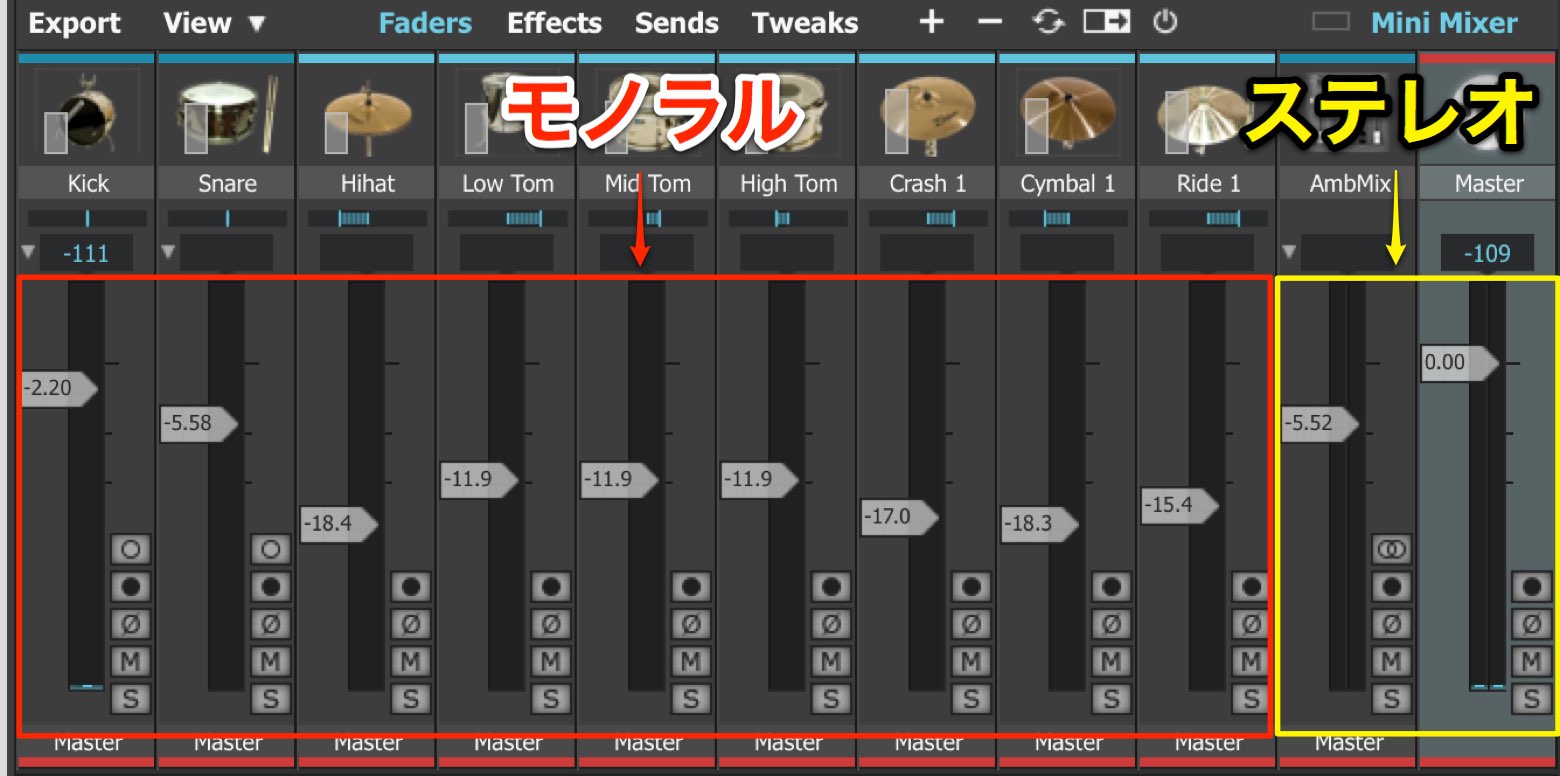Viewport: 1560px width, 776px height.
Task: Mute the Master channel
Action: click(x=1530, y=661)
